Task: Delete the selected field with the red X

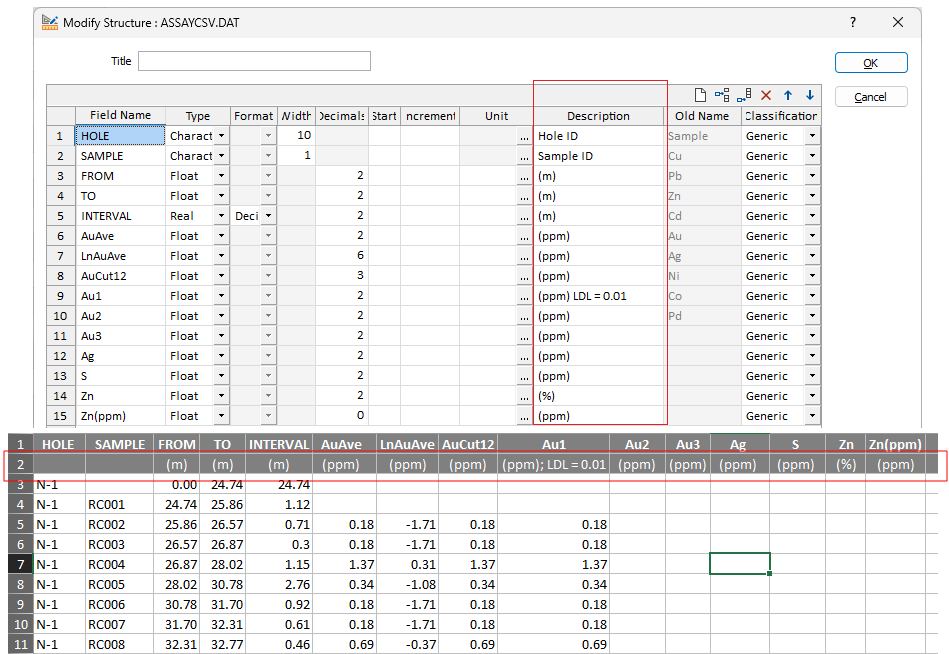Action: point(766,95)
